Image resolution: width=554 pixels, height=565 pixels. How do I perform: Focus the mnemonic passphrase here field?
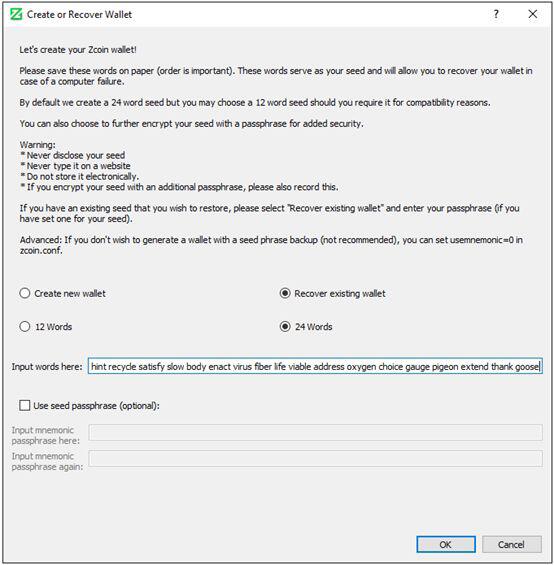pyautogui.click(x=315, y=432)
